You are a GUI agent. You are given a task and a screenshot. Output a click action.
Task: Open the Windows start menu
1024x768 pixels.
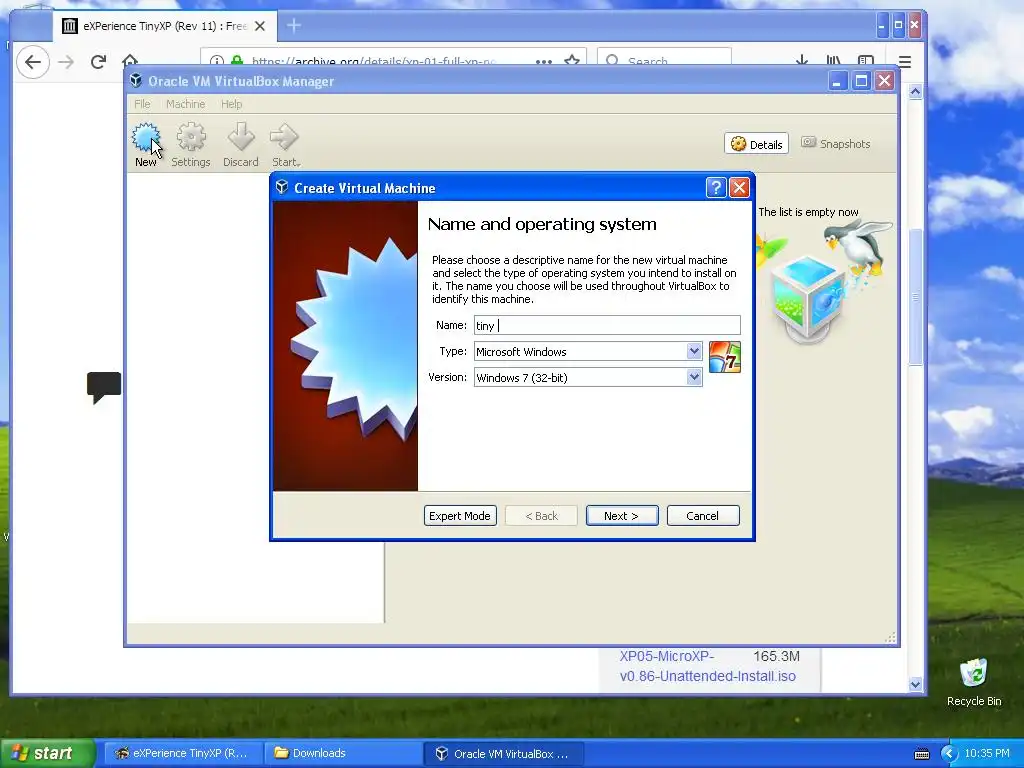point(47,754)
